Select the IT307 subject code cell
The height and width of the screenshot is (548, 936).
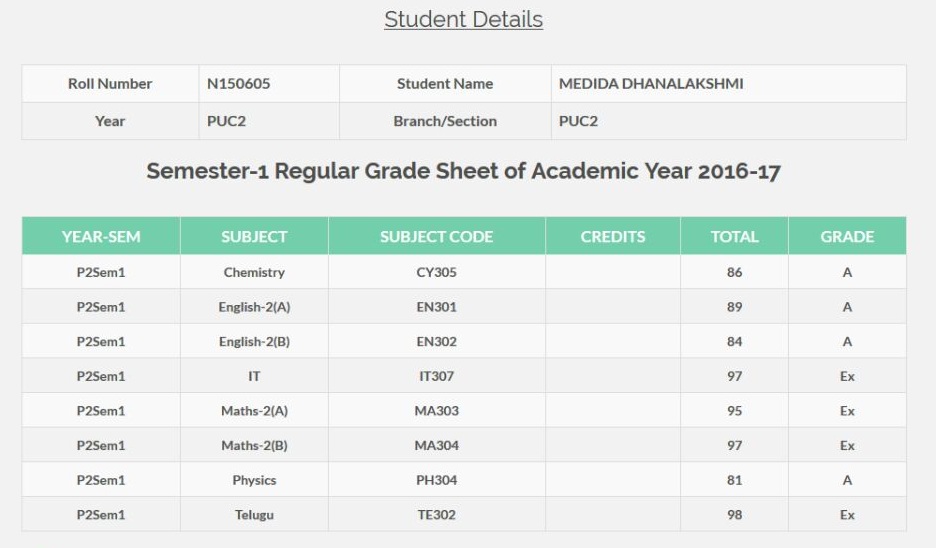click(x=436, y=376)
